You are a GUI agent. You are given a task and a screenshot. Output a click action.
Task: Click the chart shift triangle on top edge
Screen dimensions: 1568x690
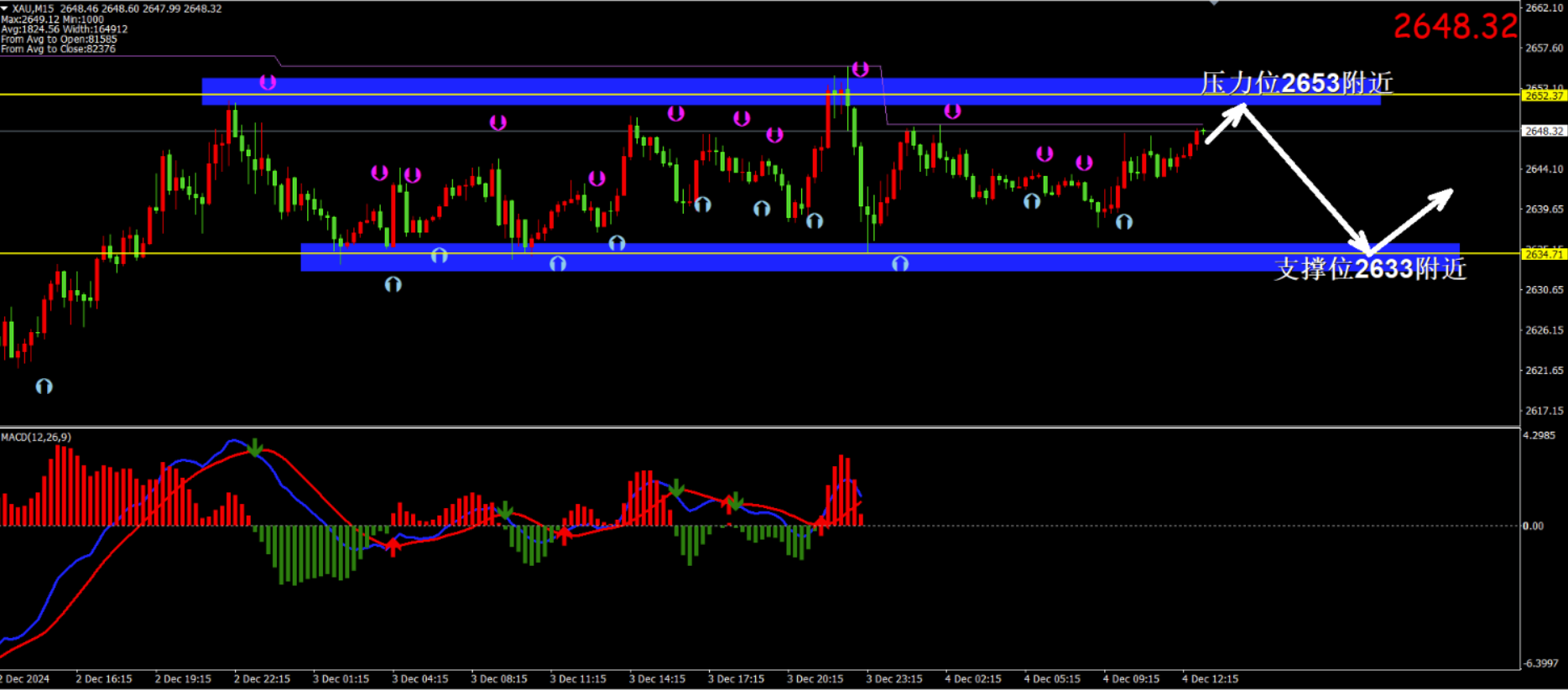point(1213,3)
